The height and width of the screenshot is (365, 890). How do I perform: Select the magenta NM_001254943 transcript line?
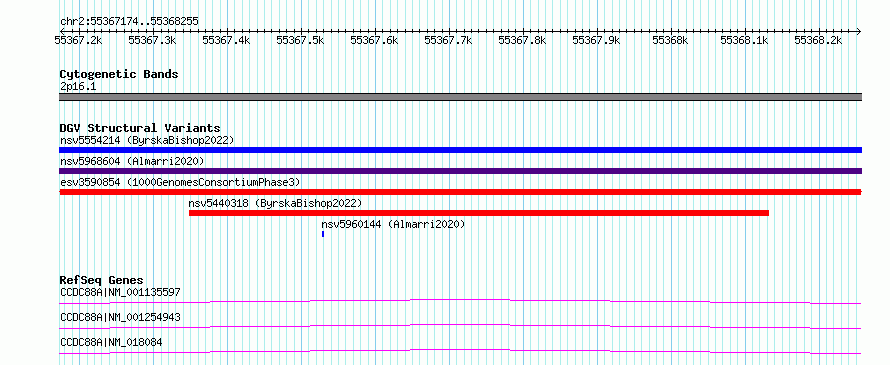pos(460,326)
